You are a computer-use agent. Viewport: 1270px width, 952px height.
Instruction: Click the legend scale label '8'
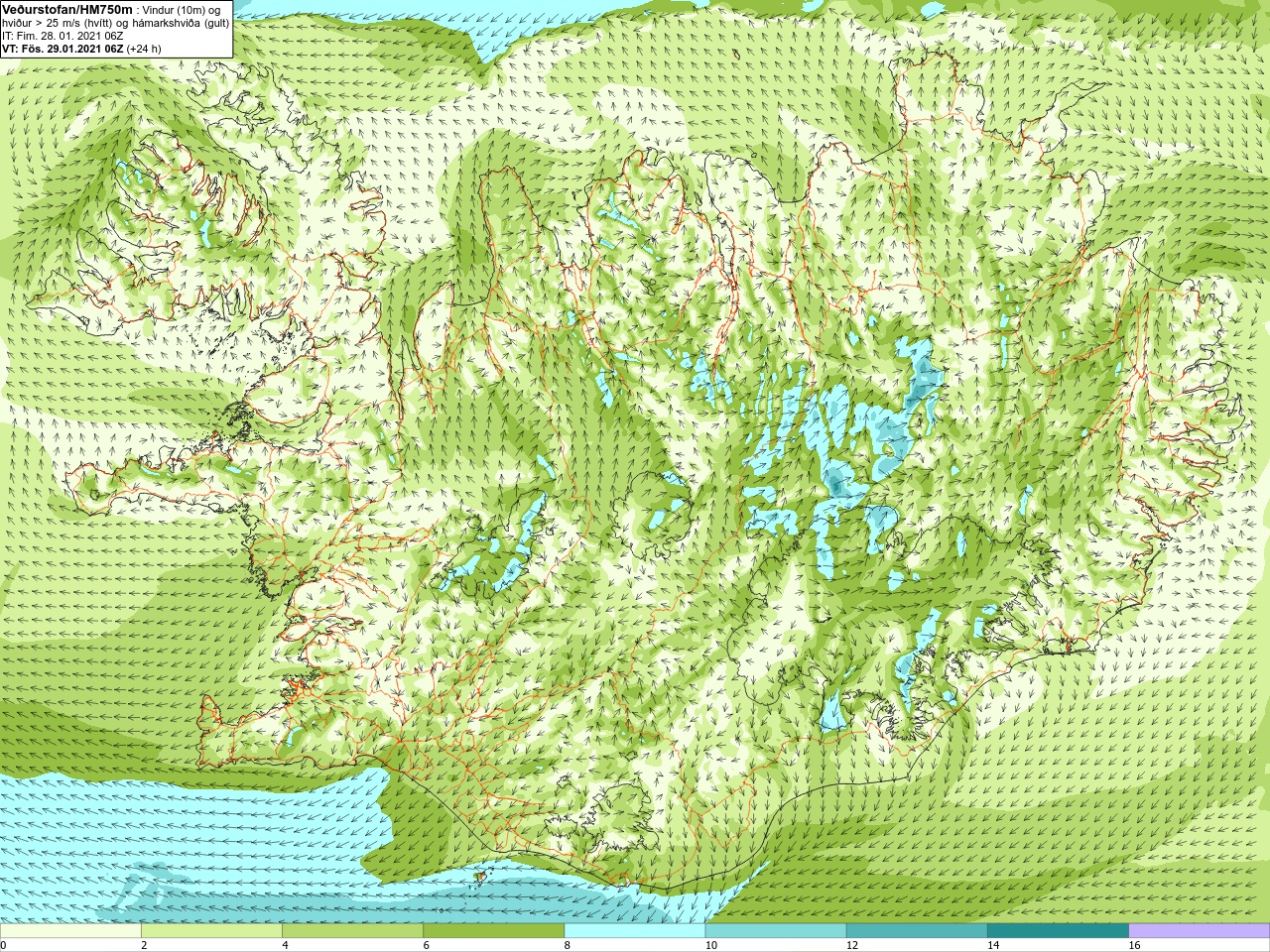[x=567, y=945]
